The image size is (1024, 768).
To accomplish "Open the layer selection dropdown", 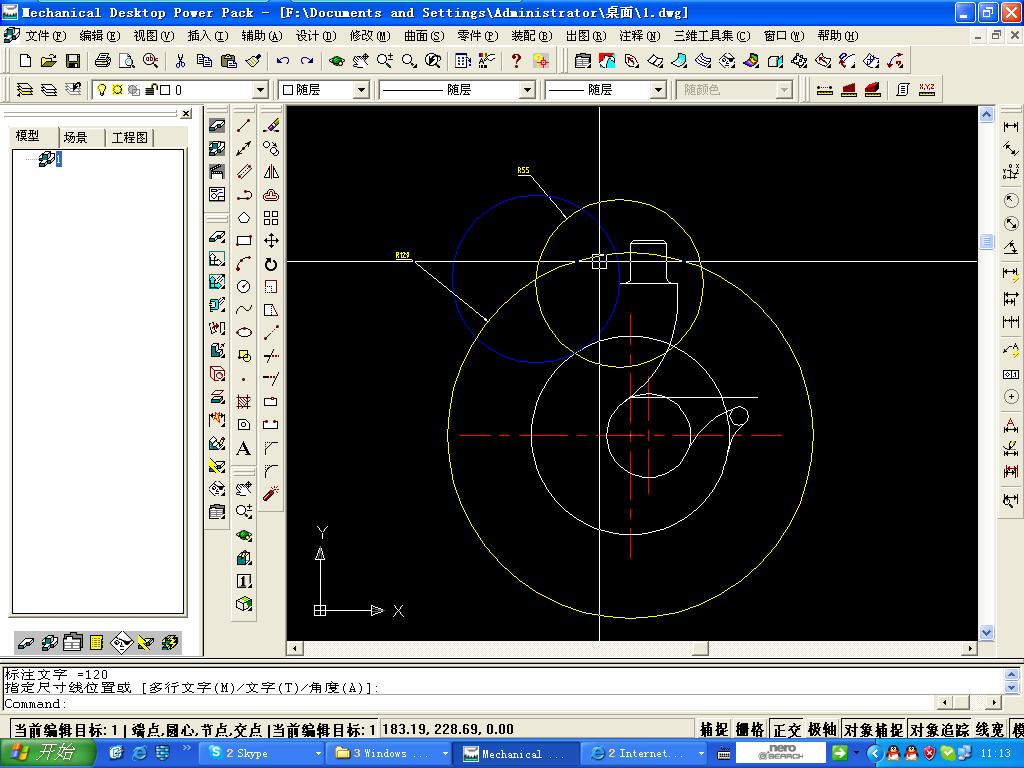I will [x=260, y=90].
